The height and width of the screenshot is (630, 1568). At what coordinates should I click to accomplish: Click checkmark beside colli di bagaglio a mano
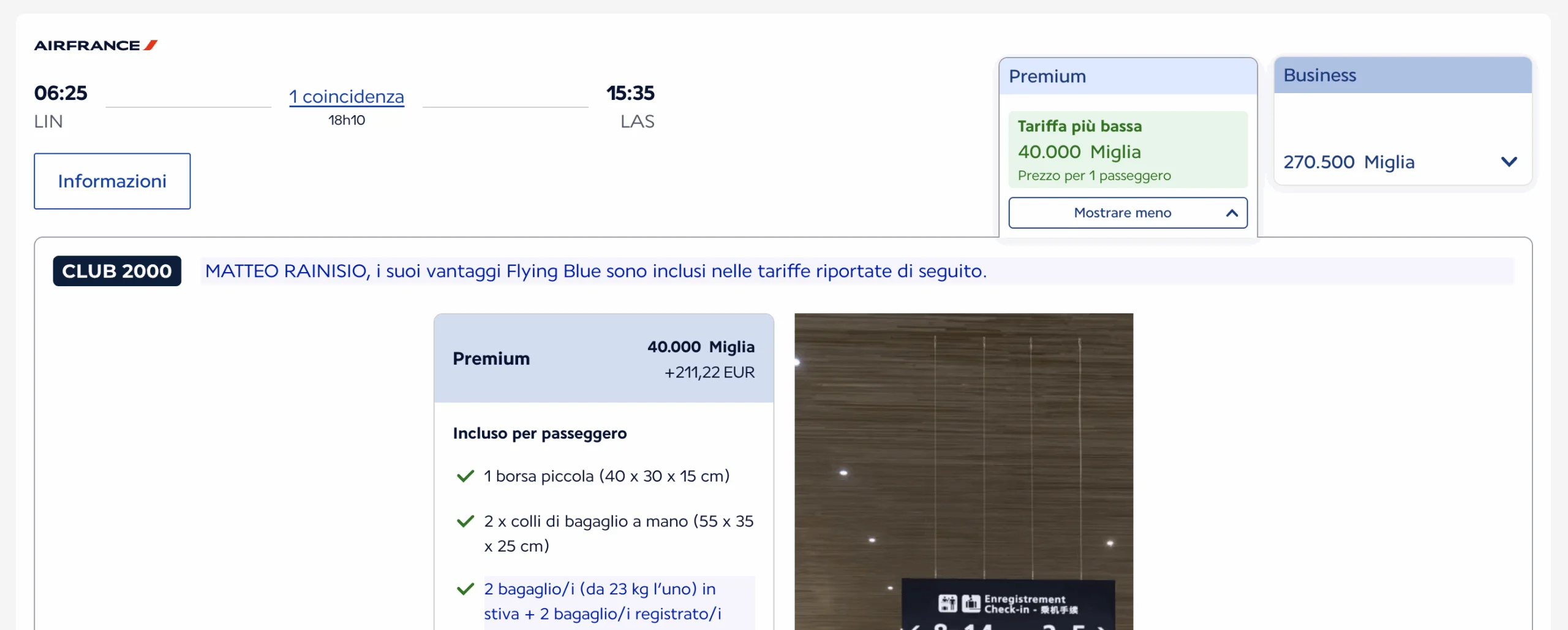point(466,522)
